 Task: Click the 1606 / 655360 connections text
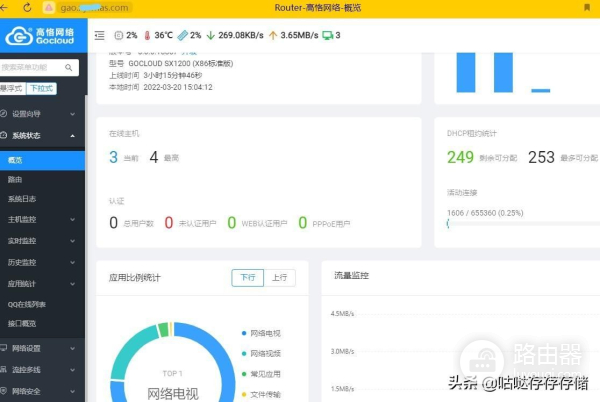[x=485, y=213]
